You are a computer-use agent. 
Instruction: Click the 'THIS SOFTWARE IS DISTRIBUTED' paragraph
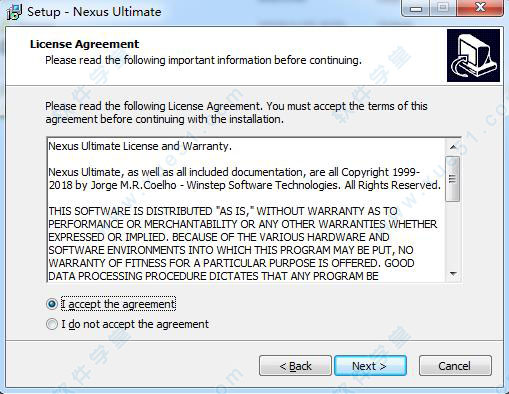[x=243, y=244]
